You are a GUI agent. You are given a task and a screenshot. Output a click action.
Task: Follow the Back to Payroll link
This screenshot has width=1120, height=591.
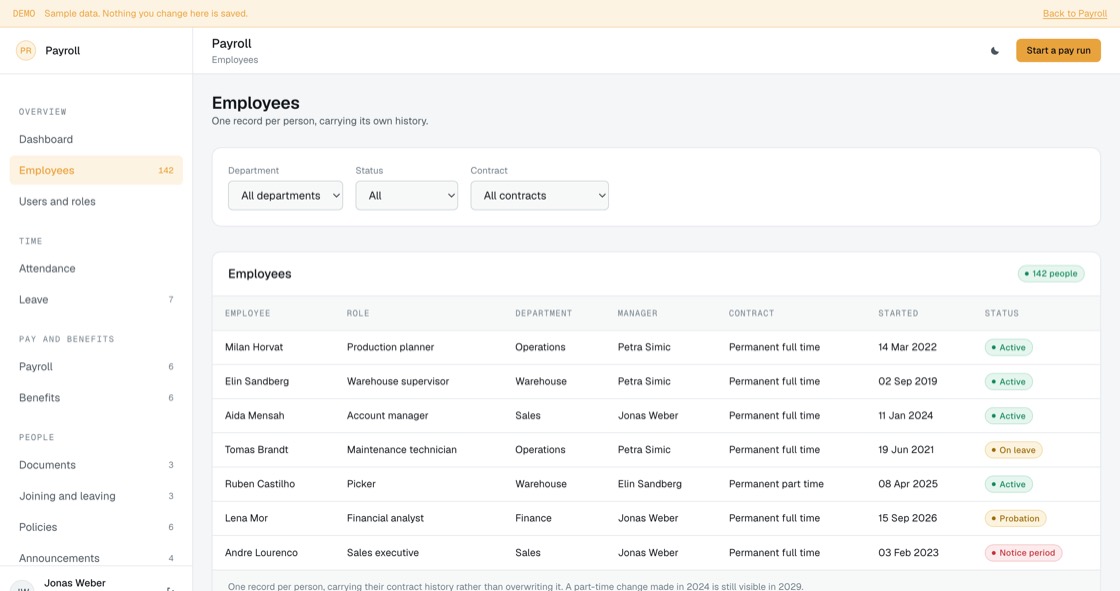1074,14
